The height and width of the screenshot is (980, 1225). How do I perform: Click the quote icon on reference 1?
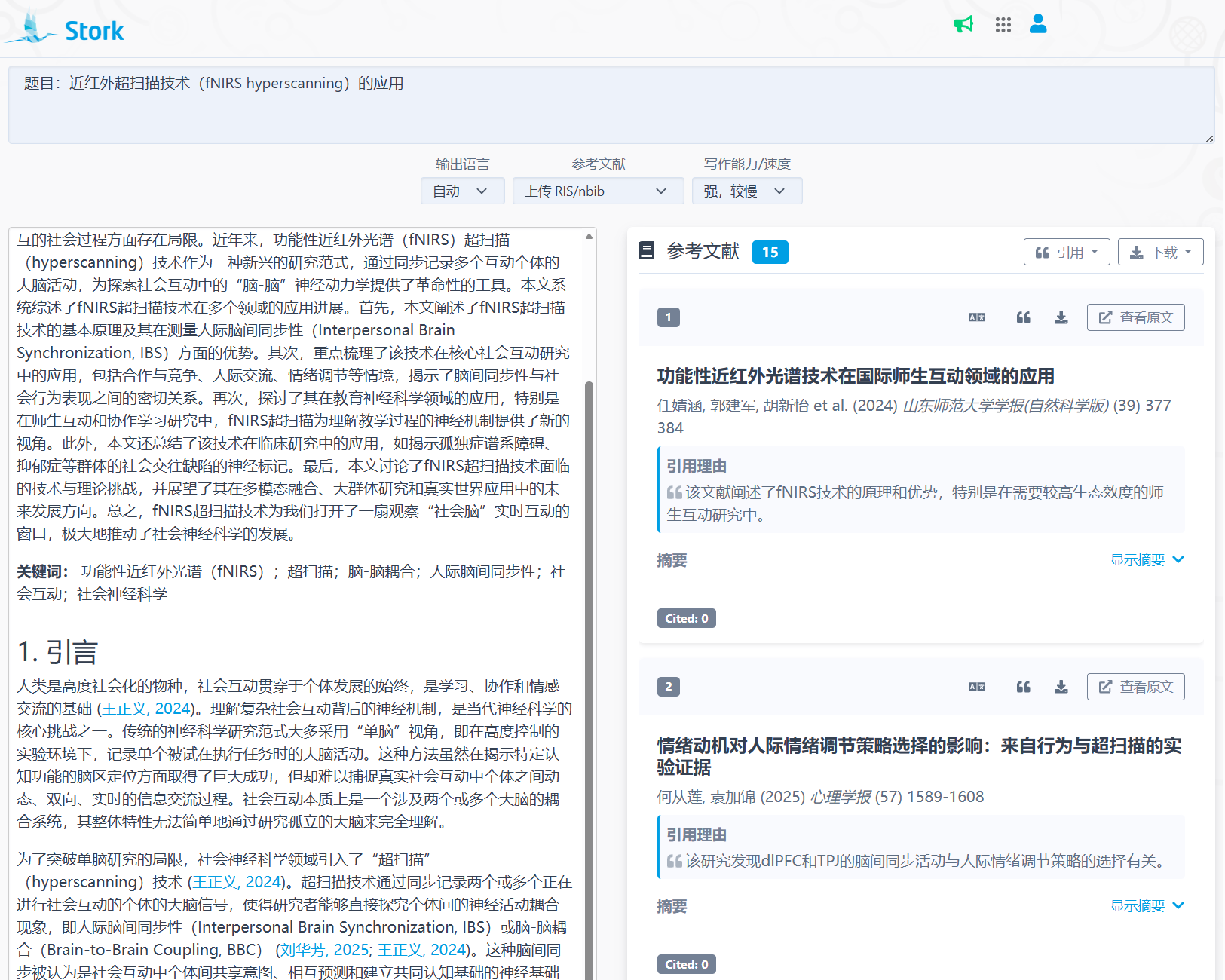coord(1023,317)
